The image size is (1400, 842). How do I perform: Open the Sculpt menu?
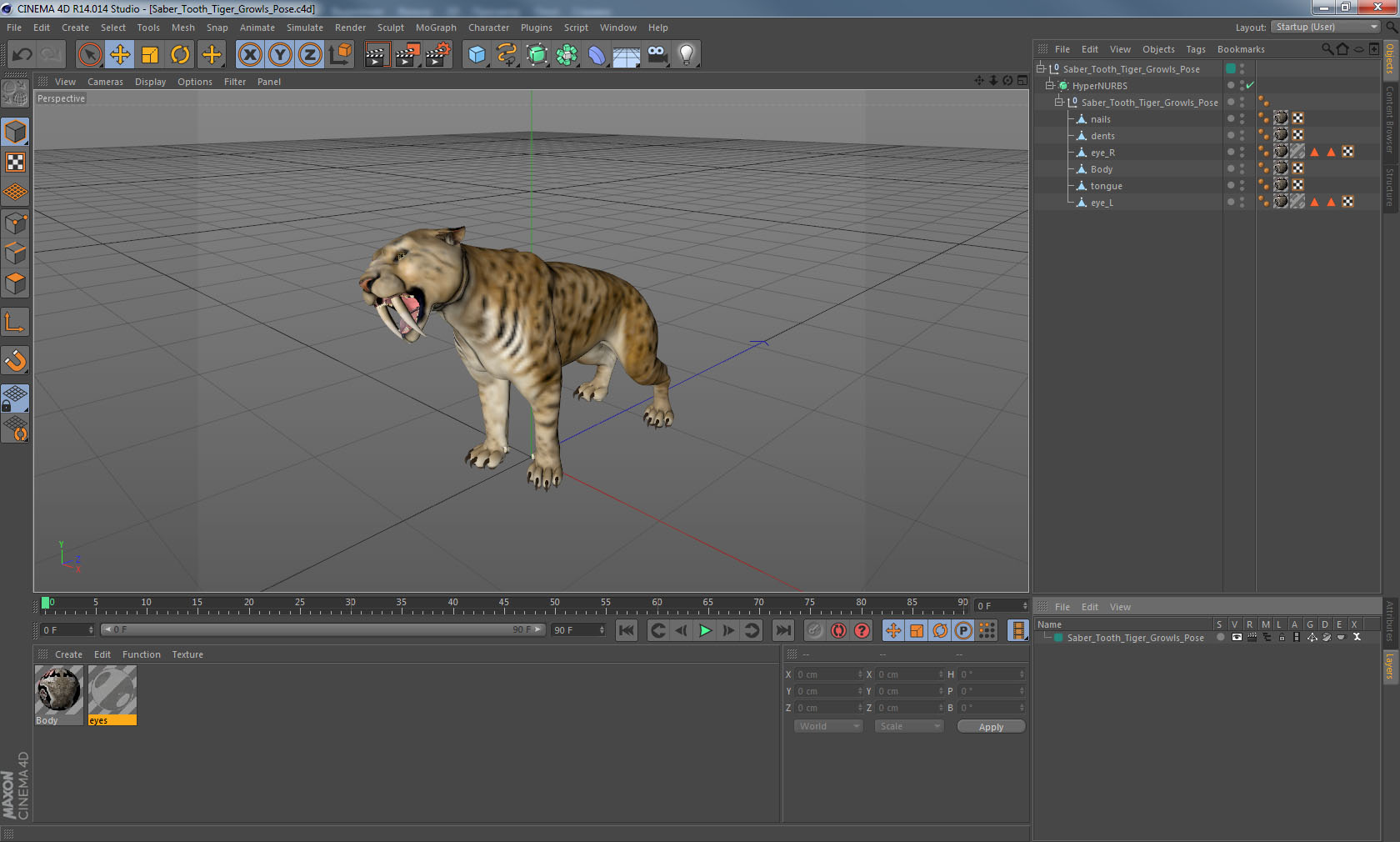click(x=390, y=28)
